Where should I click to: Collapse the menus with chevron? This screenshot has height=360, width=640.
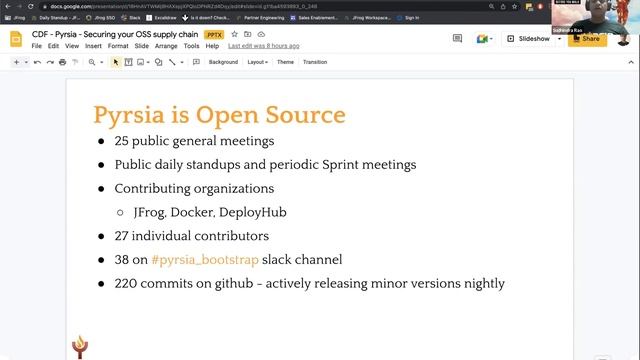(631, 62)
